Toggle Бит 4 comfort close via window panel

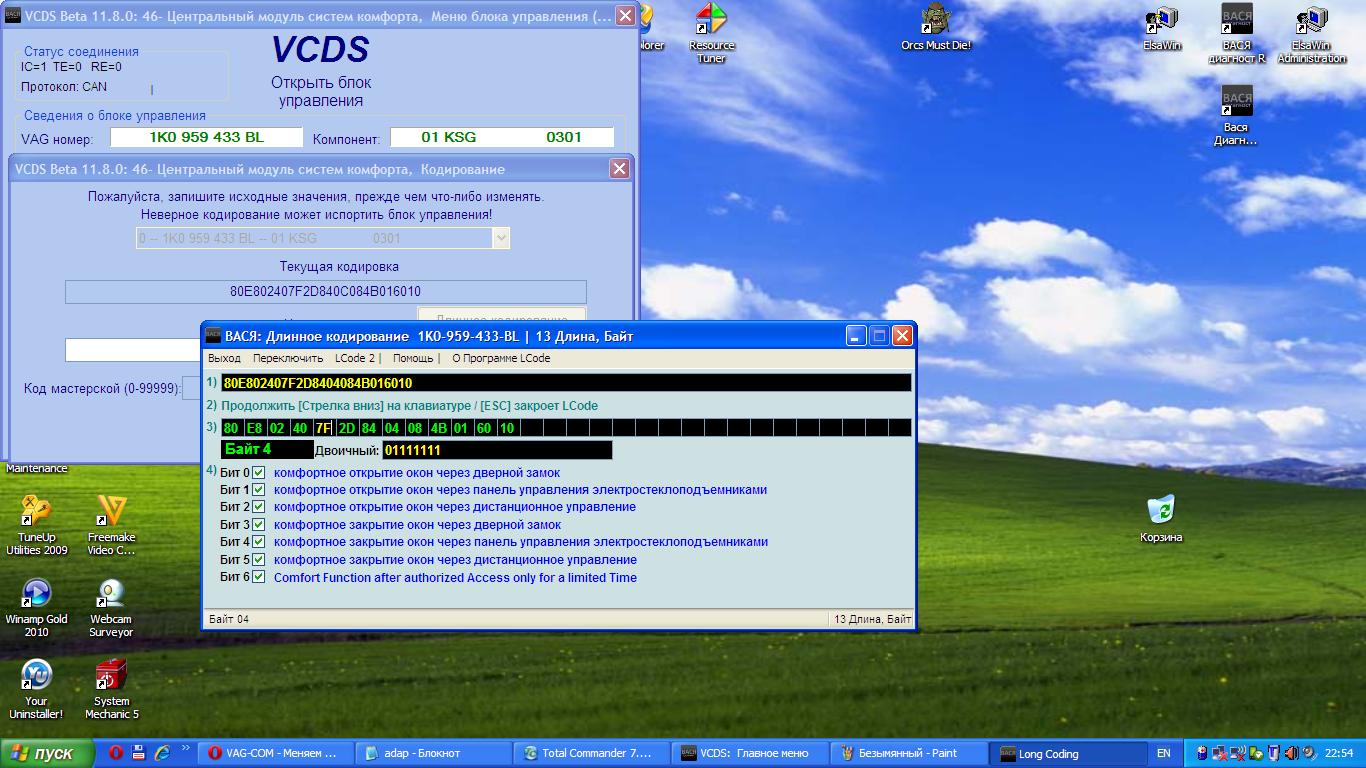(x=259, y=542)
